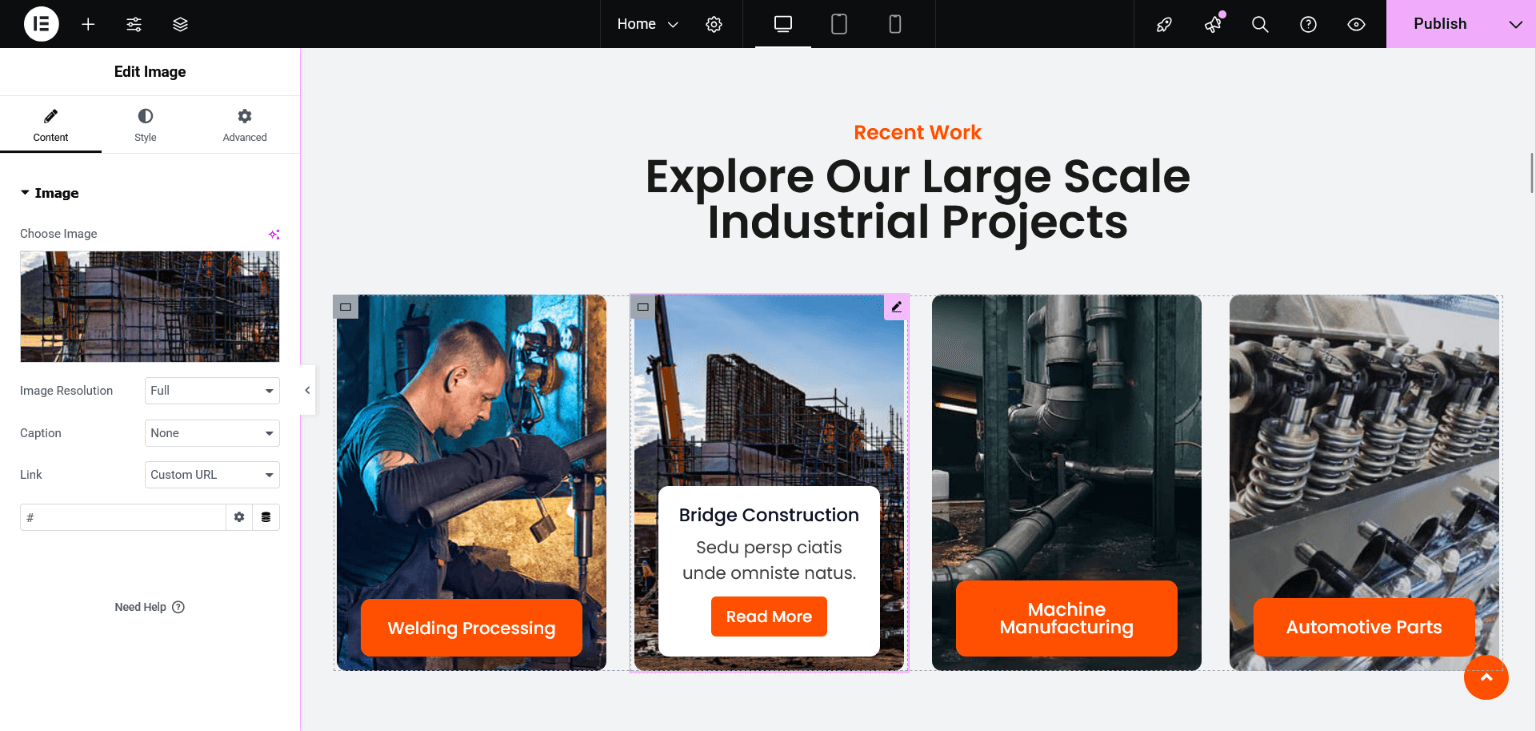This screenshot has width=1536, height=731.
Task: Add a new element with plus icon
Action: point(88,24)
